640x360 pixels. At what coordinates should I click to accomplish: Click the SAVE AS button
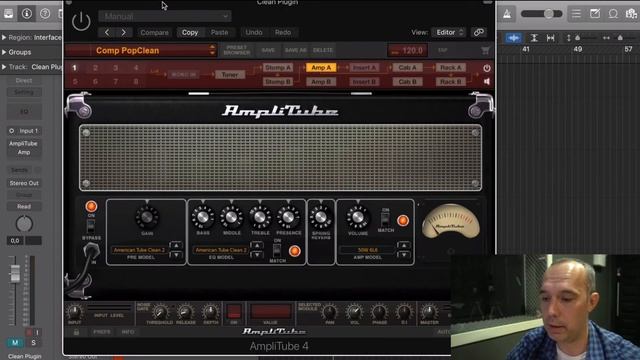pyautogui.click(x=296, y=50)
